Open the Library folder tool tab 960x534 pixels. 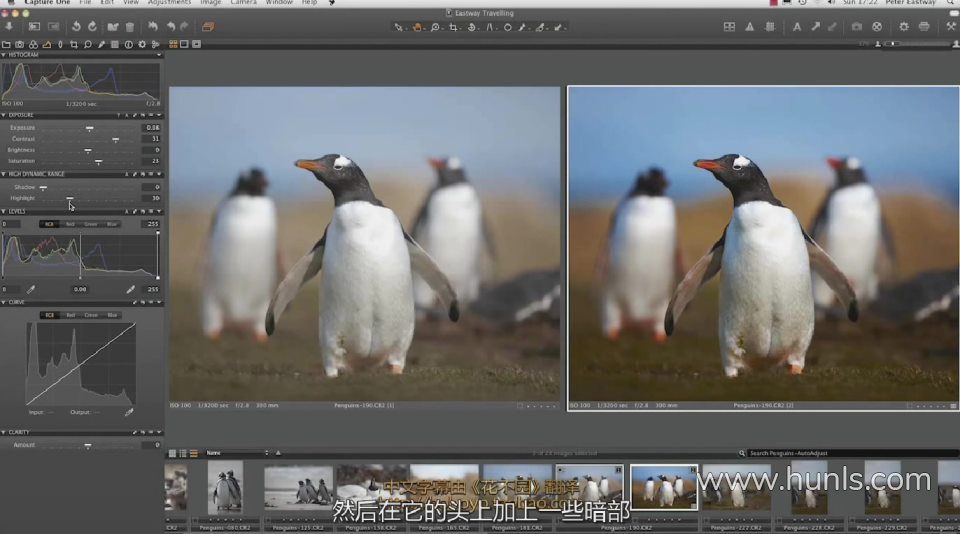click(7, 44)
